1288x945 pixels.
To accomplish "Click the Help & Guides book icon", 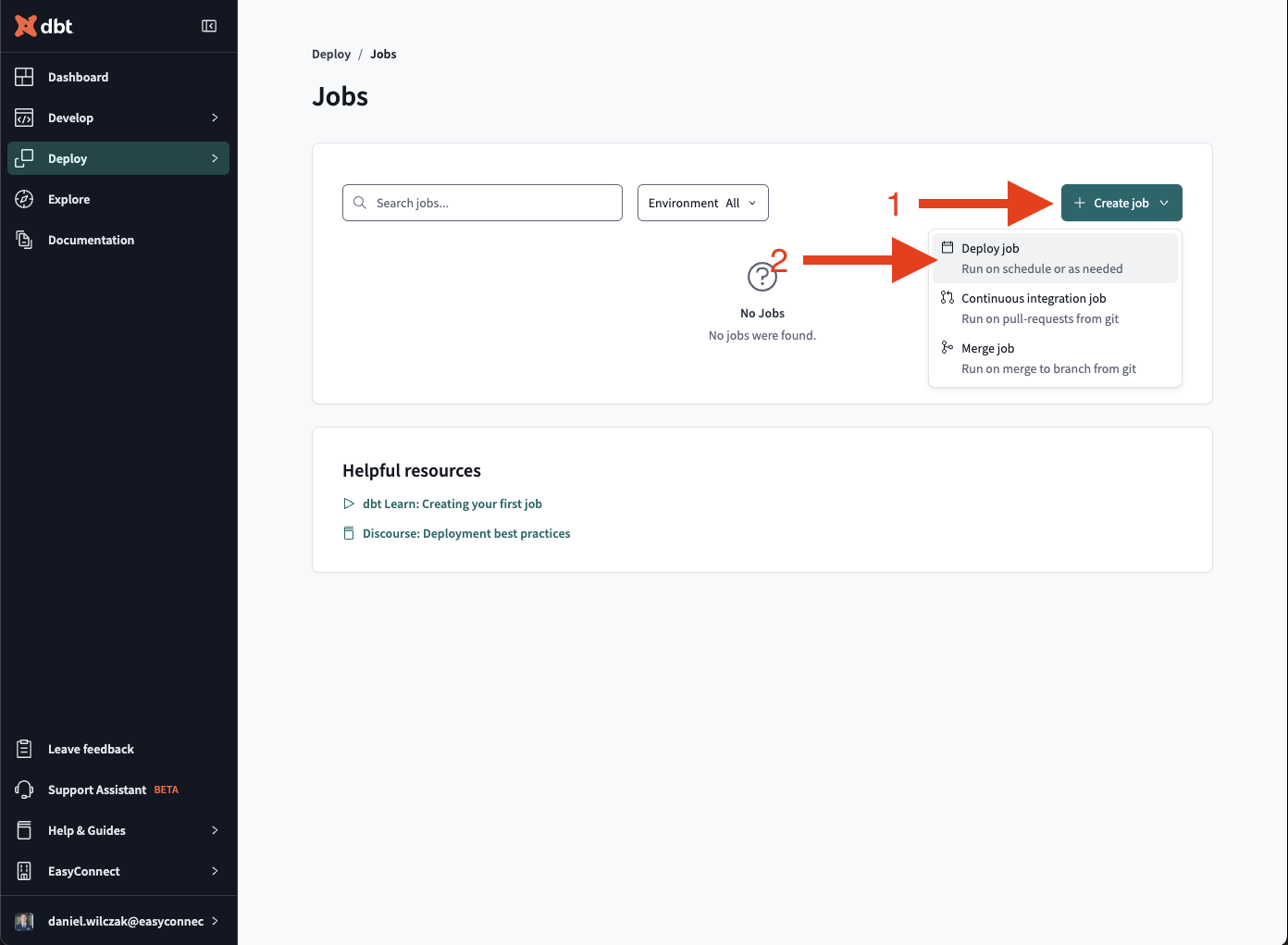I will [24, 830].
